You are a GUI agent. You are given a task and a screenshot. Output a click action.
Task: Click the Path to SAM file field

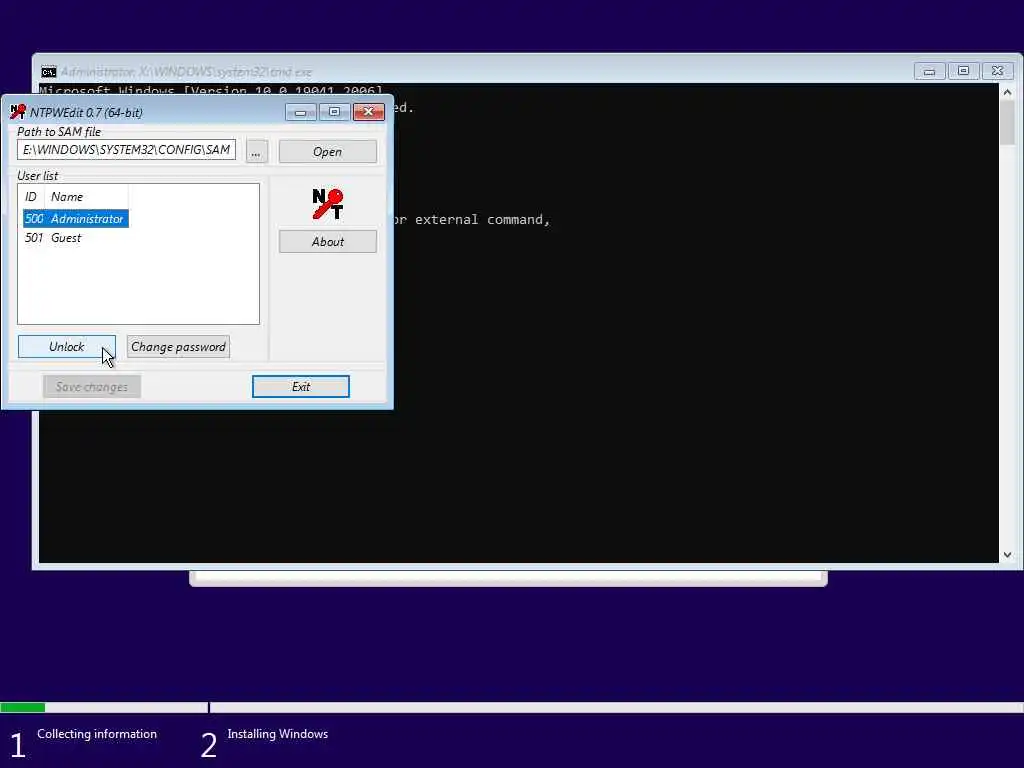(x=126, y=150)
